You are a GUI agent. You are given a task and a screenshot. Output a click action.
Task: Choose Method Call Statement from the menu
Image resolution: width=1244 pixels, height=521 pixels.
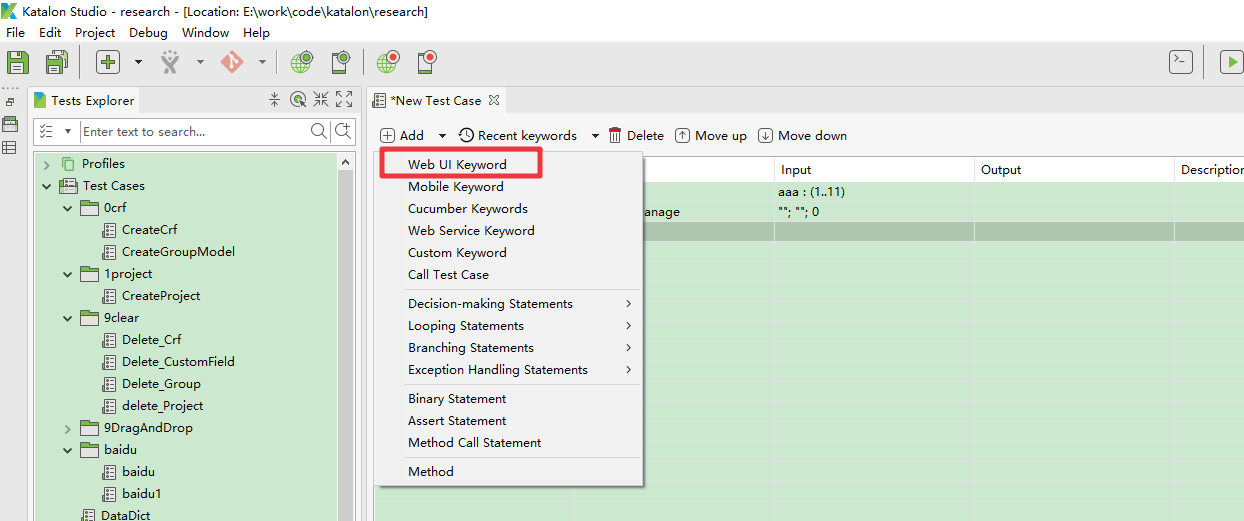(x=475, y=442)
